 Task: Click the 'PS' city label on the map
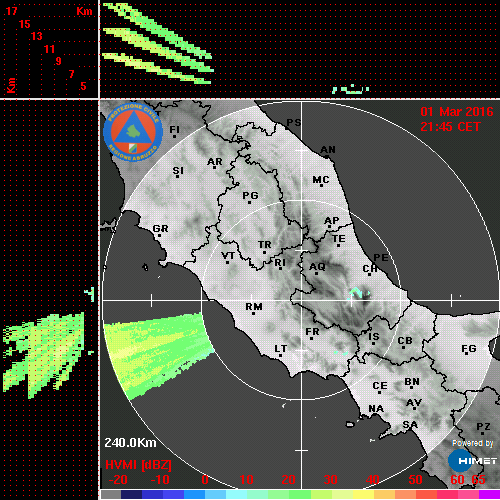pos(294,123)
